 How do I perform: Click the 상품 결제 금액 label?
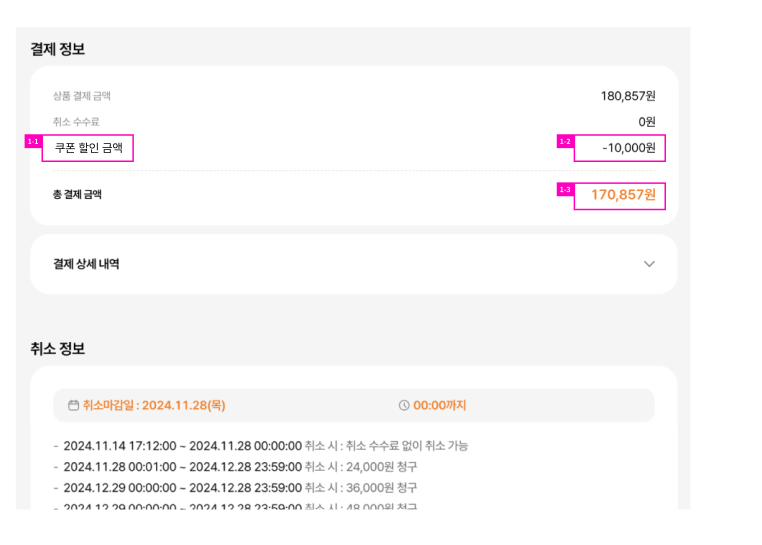point(82,96)
